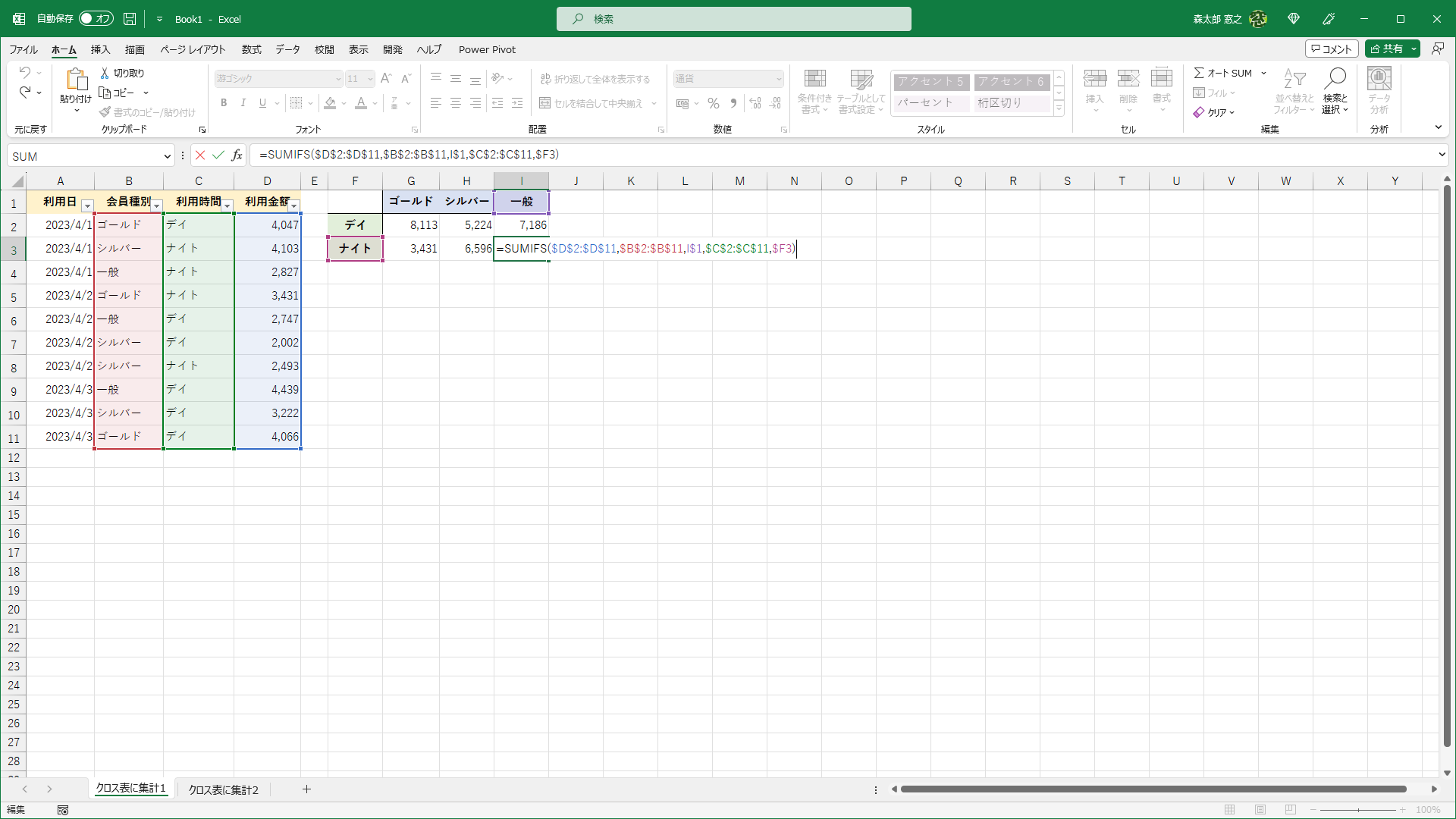
Task: Click the コメント button
Action: [1332, 49]
